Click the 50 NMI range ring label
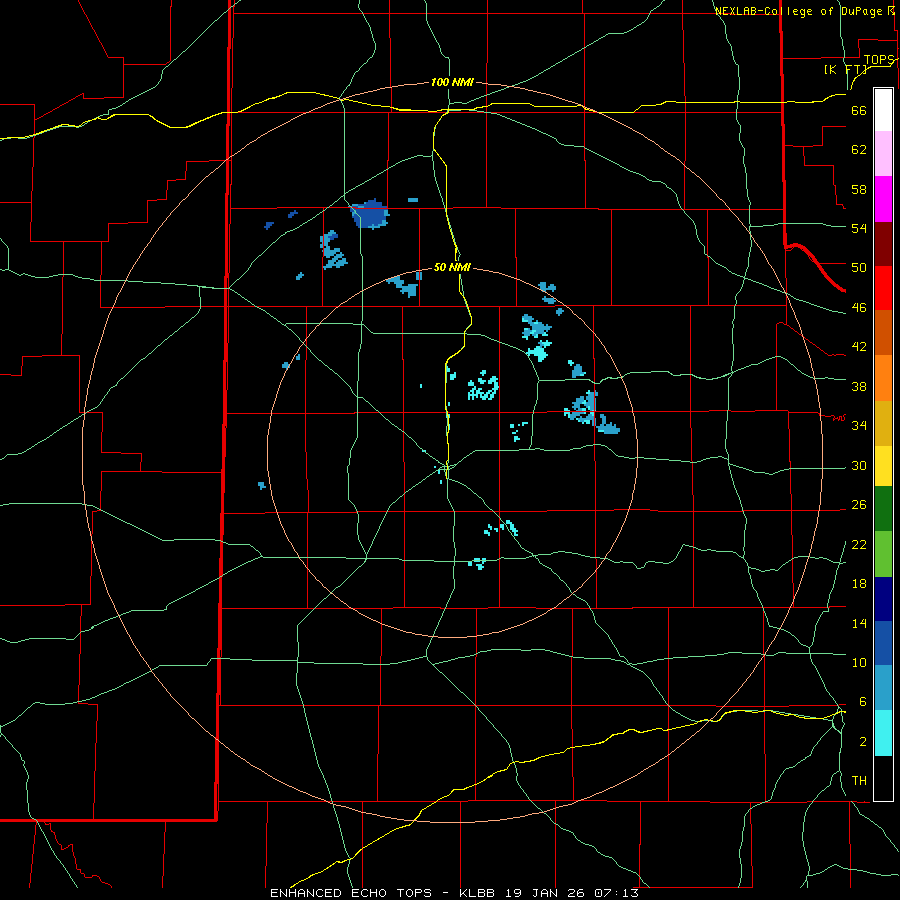 [452, 267]
